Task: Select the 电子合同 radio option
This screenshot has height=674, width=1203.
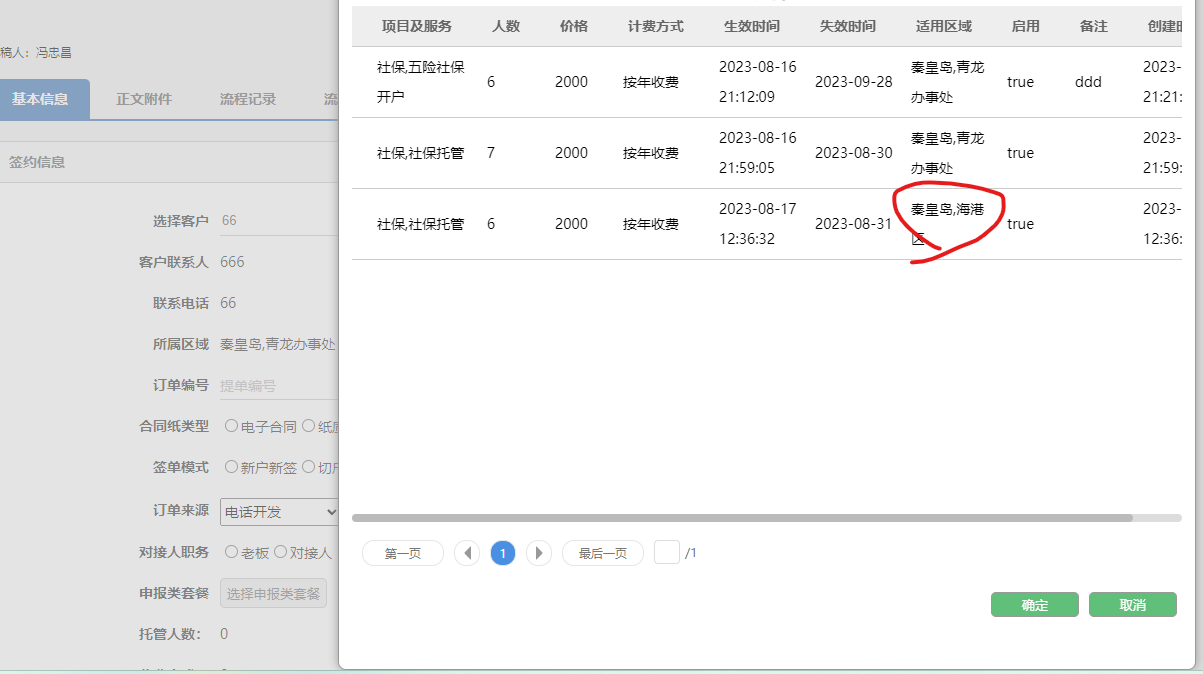Action: pyautogui.click(x=232, y=426)
